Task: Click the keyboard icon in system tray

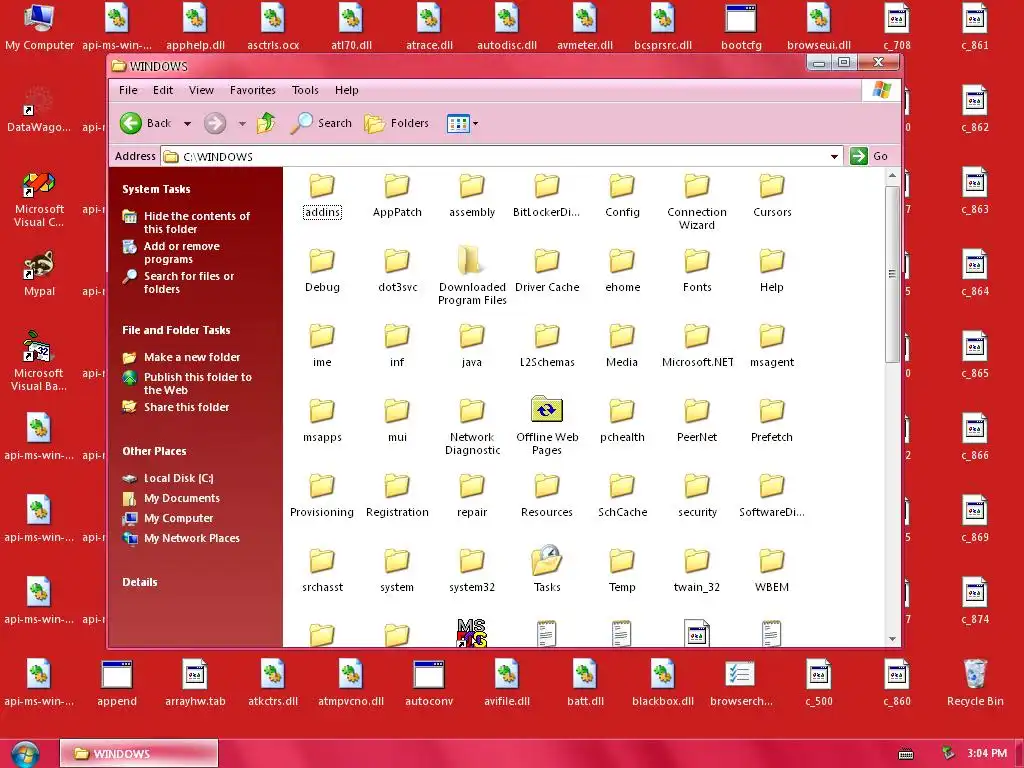Action: point(906,754)
